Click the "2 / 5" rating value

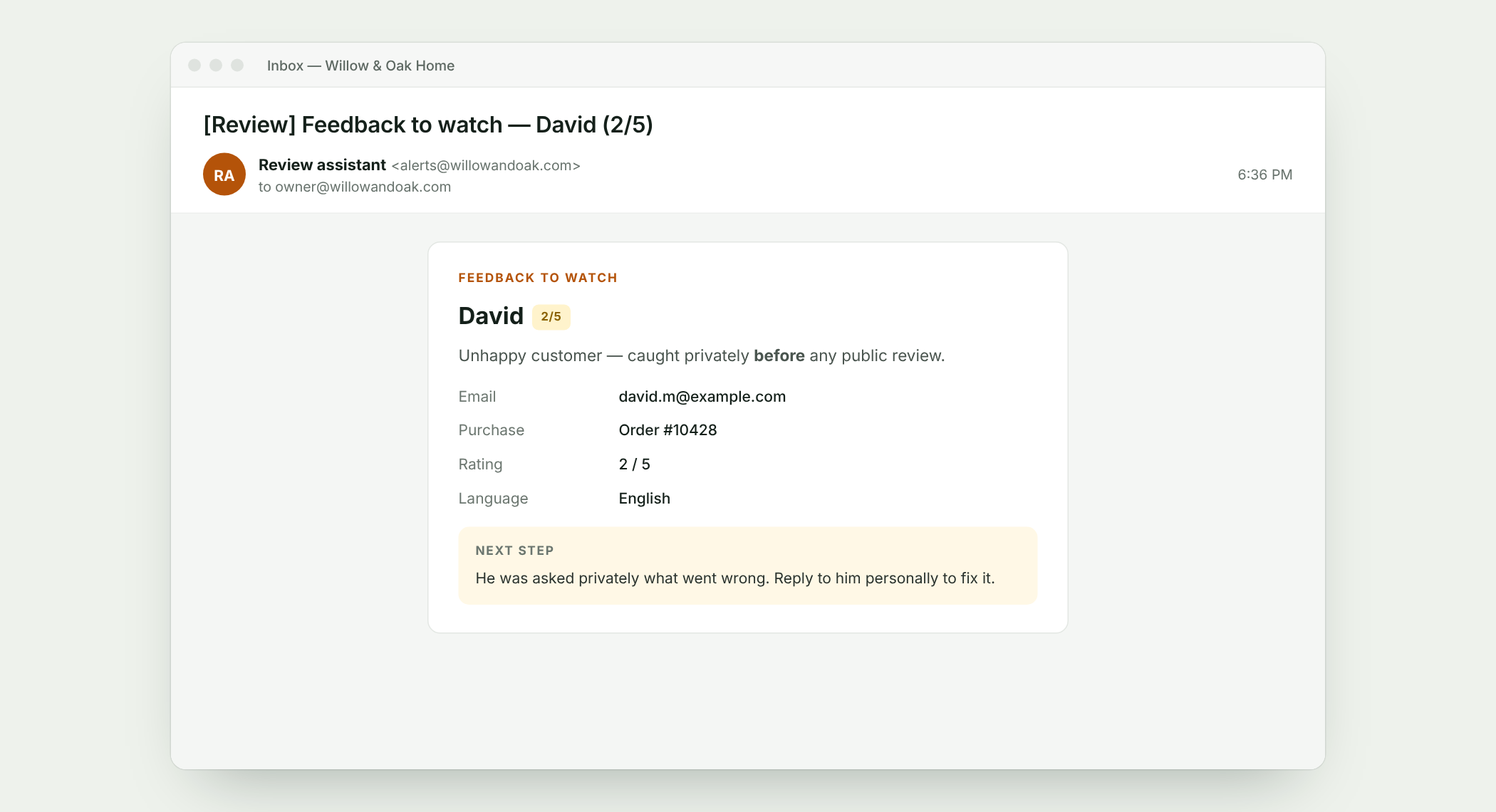pos(634,464)
